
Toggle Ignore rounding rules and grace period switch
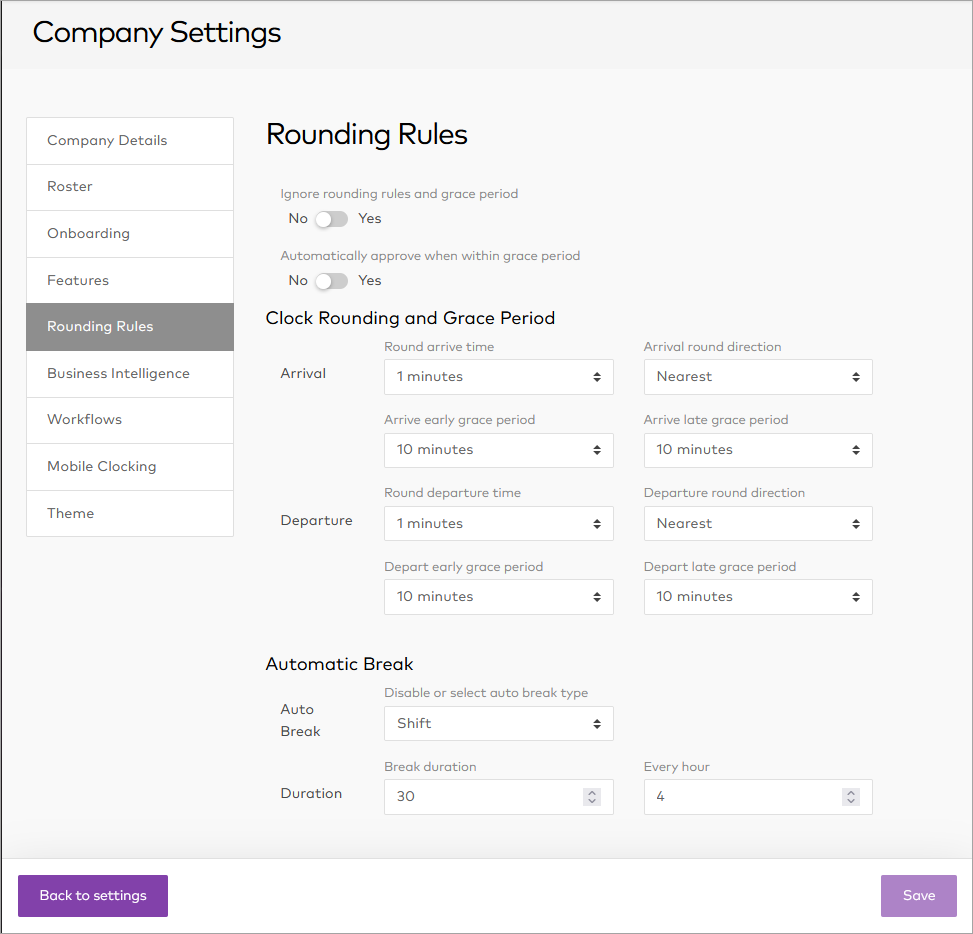(x=331, y=219)
